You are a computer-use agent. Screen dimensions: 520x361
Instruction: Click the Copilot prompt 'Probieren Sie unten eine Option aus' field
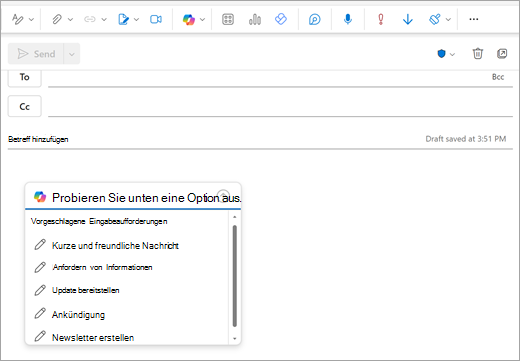pos(133,198)
